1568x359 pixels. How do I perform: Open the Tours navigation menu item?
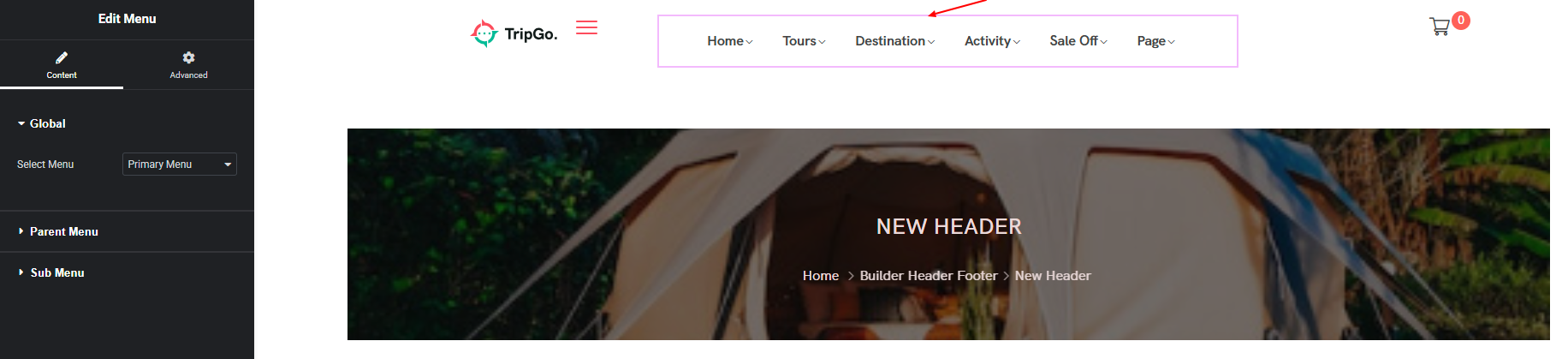[804, 41]
